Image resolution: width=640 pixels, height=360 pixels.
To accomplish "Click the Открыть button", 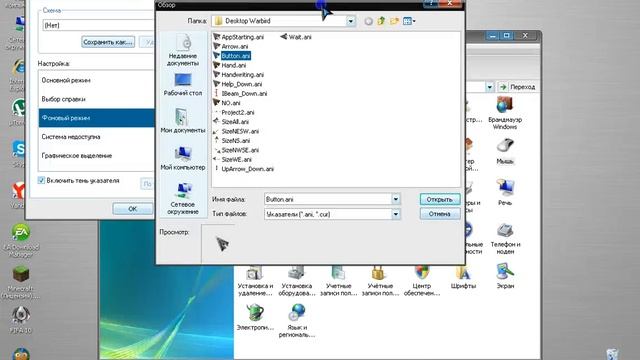I will click(440, 200).
